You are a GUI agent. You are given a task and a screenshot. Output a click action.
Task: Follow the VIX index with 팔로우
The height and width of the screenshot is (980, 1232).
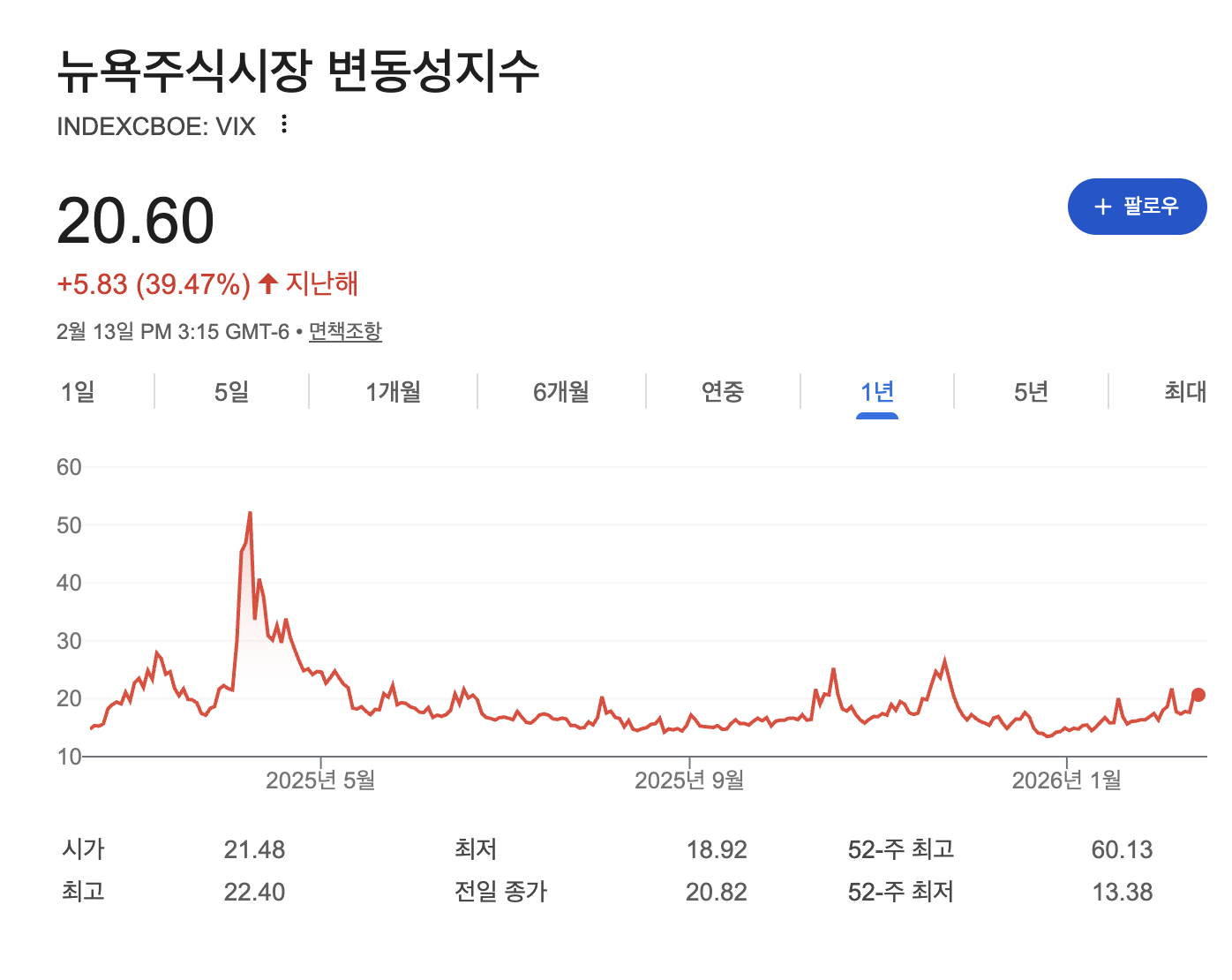pos(1137,207)
